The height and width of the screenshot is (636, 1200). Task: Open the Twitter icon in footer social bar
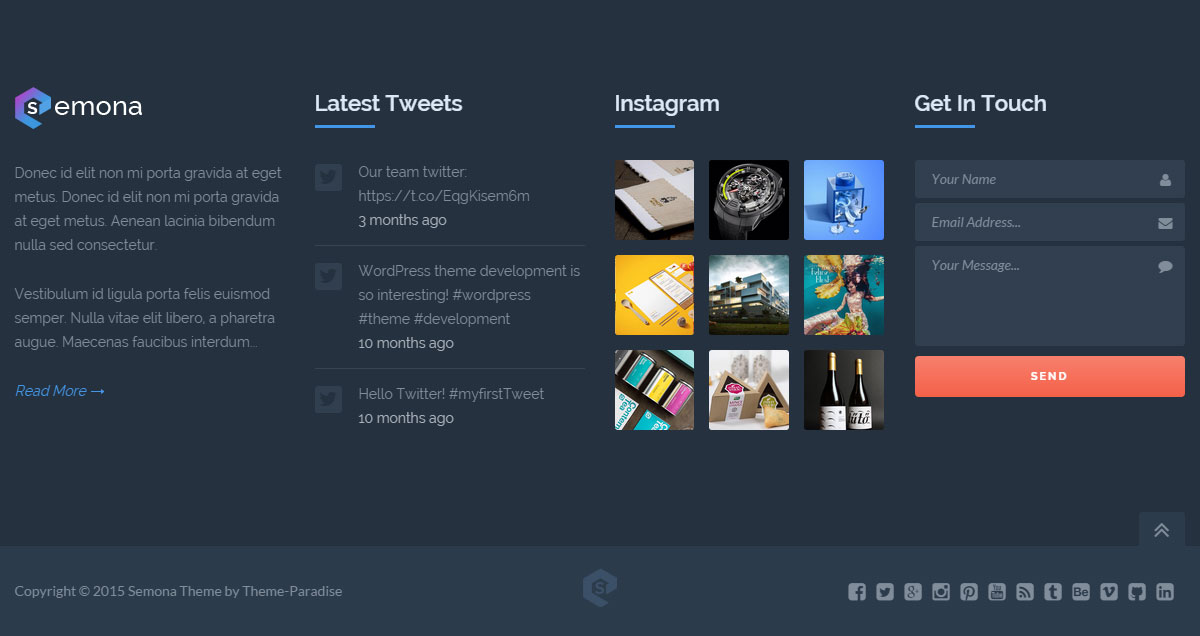coord(885,591)
